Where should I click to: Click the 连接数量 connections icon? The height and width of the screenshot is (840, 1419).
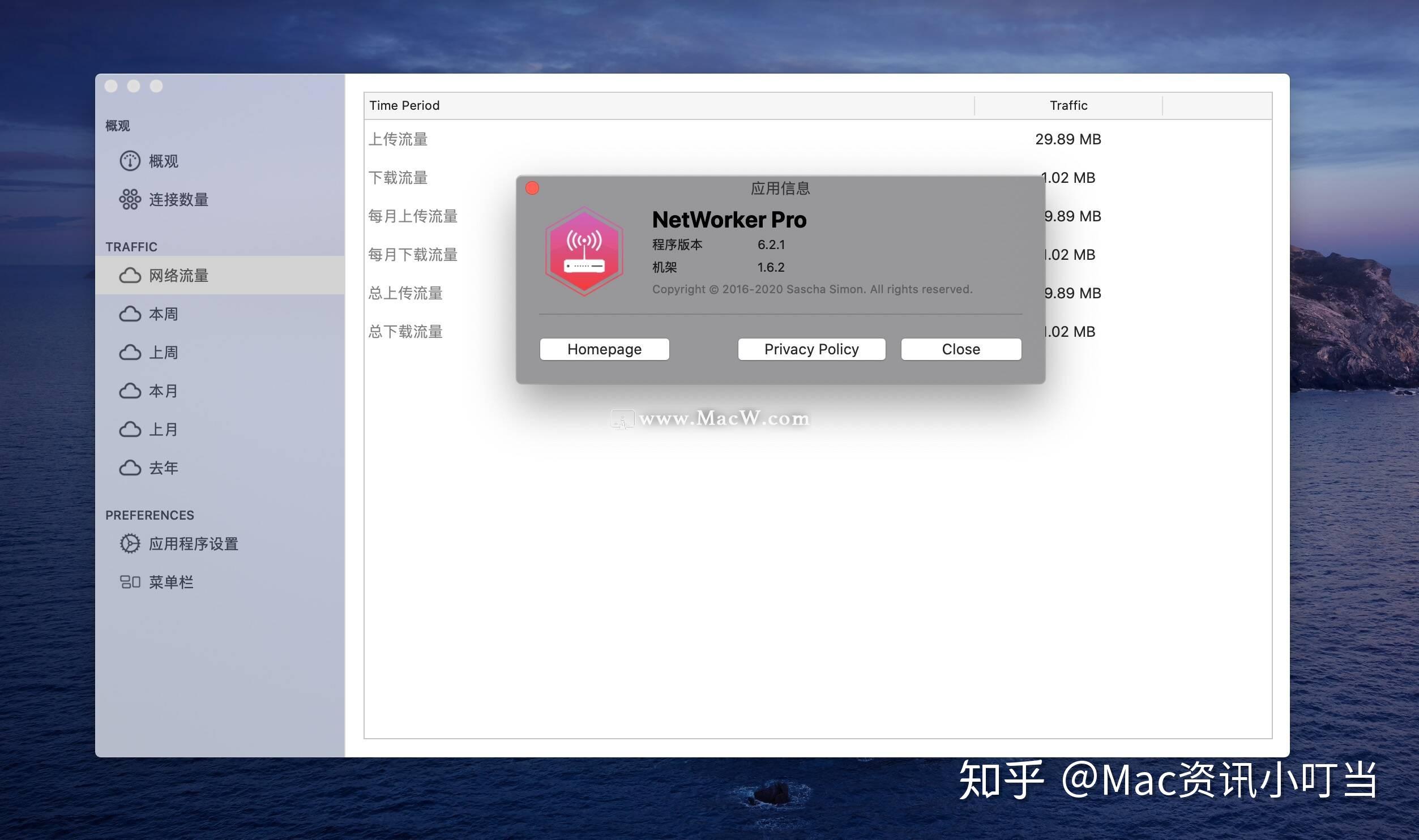click(x=130, y=199)
